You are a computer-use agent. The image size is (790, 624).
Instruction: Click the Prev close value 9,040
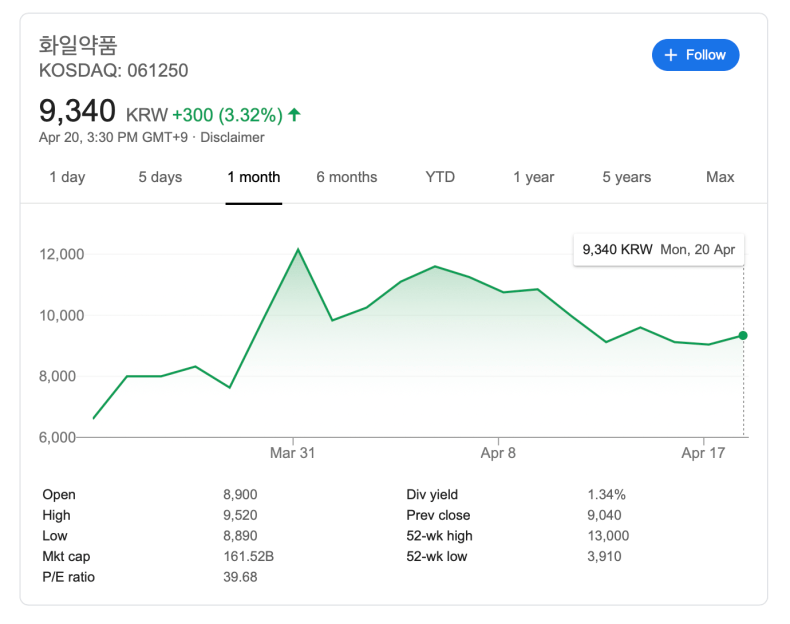[604, 515]
